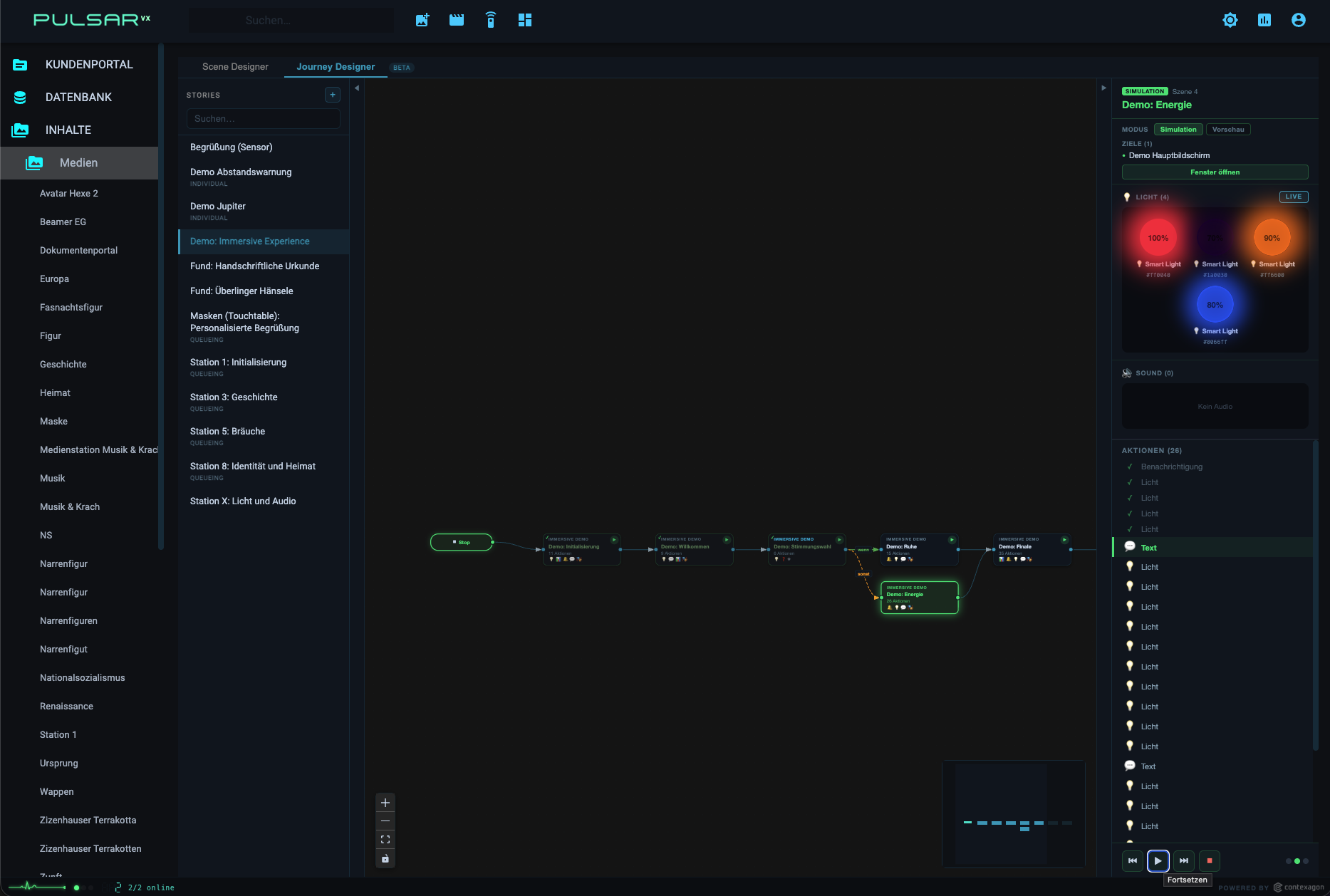The width and height of the screenshot is (1330, 896).
Task: Select the Demo: Immersive Experience story
Action: pyautogui.click(x=264, y=241)
